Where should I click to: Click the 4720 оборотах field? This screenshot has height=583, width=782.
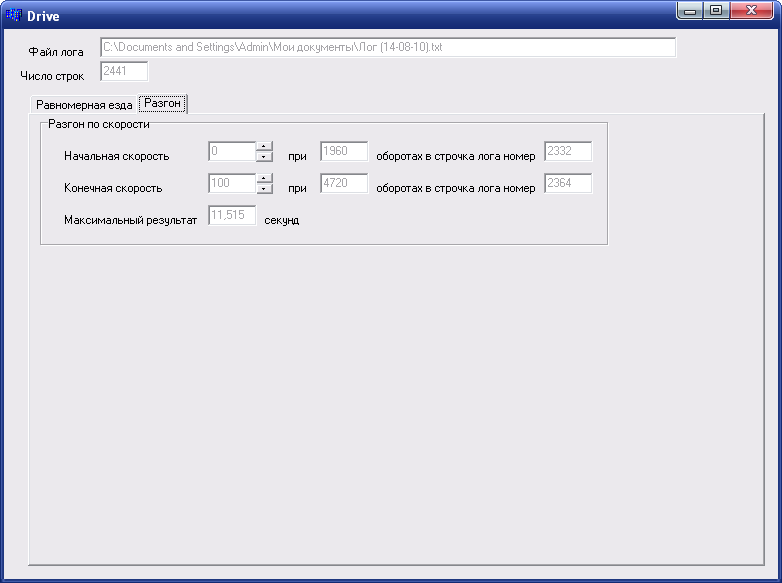pos(344,183)
